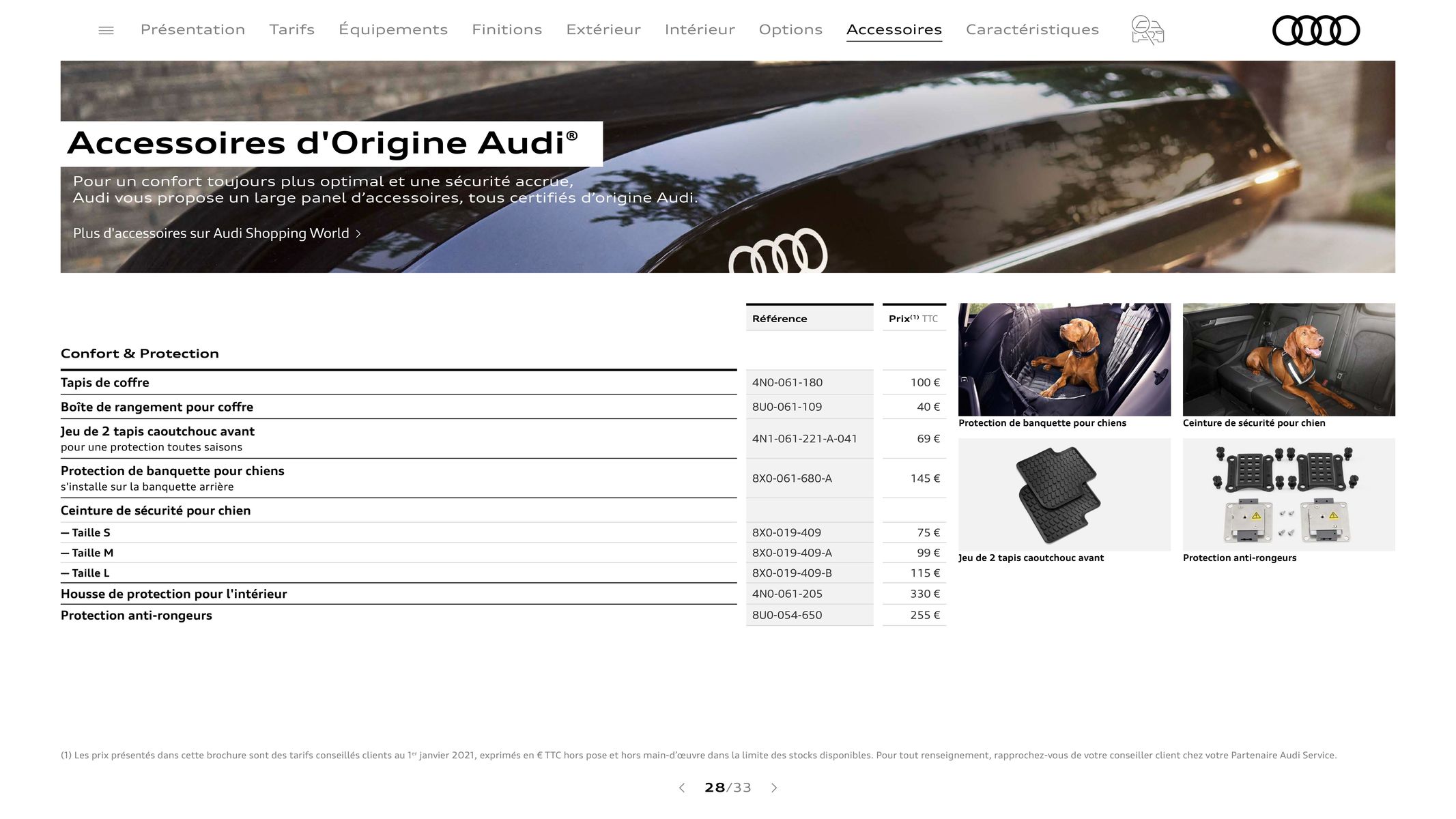
Task: Click the Accessoires tab
Action: [x=894, y=29]
